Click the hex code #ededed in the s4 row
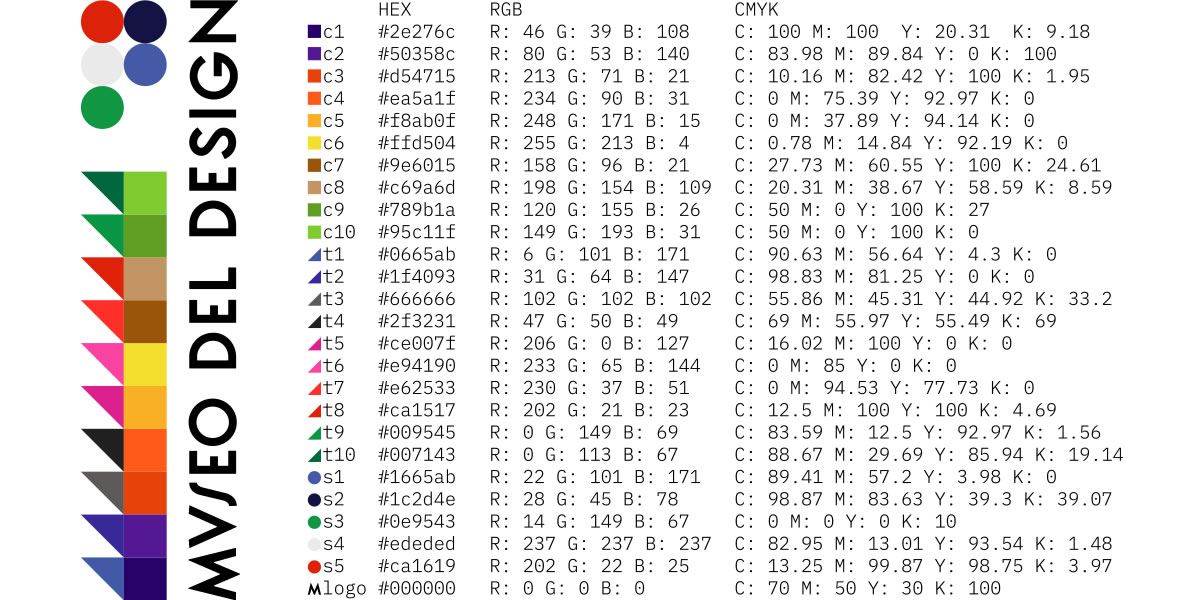This screenshot has height=600, width=1200. (417, 545)
